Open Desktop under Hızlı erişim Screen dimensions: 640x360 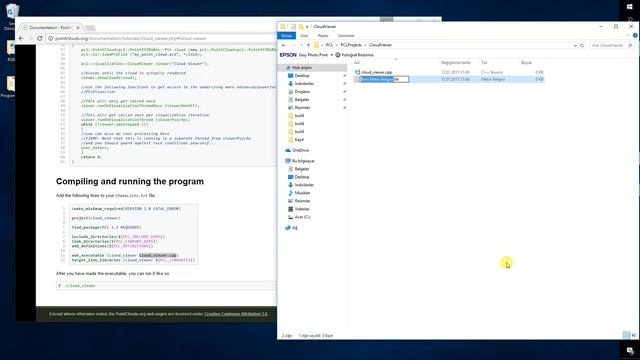point(302,76)
